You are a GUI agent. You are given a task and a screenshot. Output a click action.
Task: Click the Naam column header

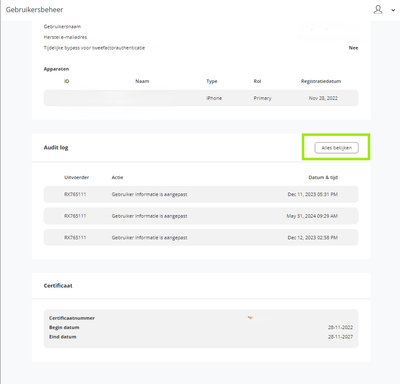(142, 81)
